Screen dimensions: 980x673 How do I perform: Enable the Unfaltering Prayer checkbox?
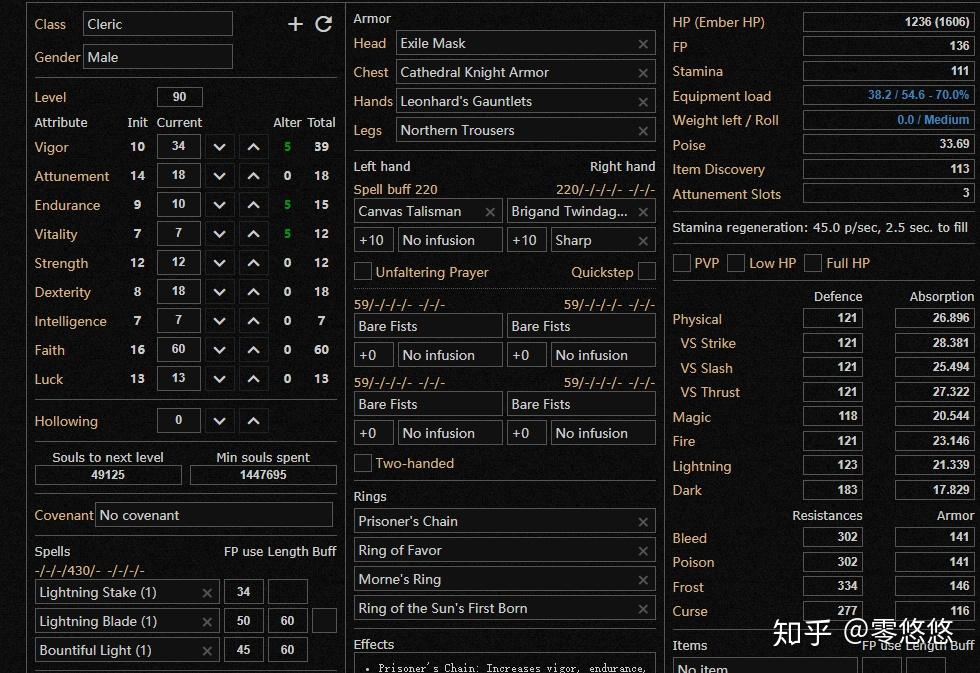(x=362, y=271)
